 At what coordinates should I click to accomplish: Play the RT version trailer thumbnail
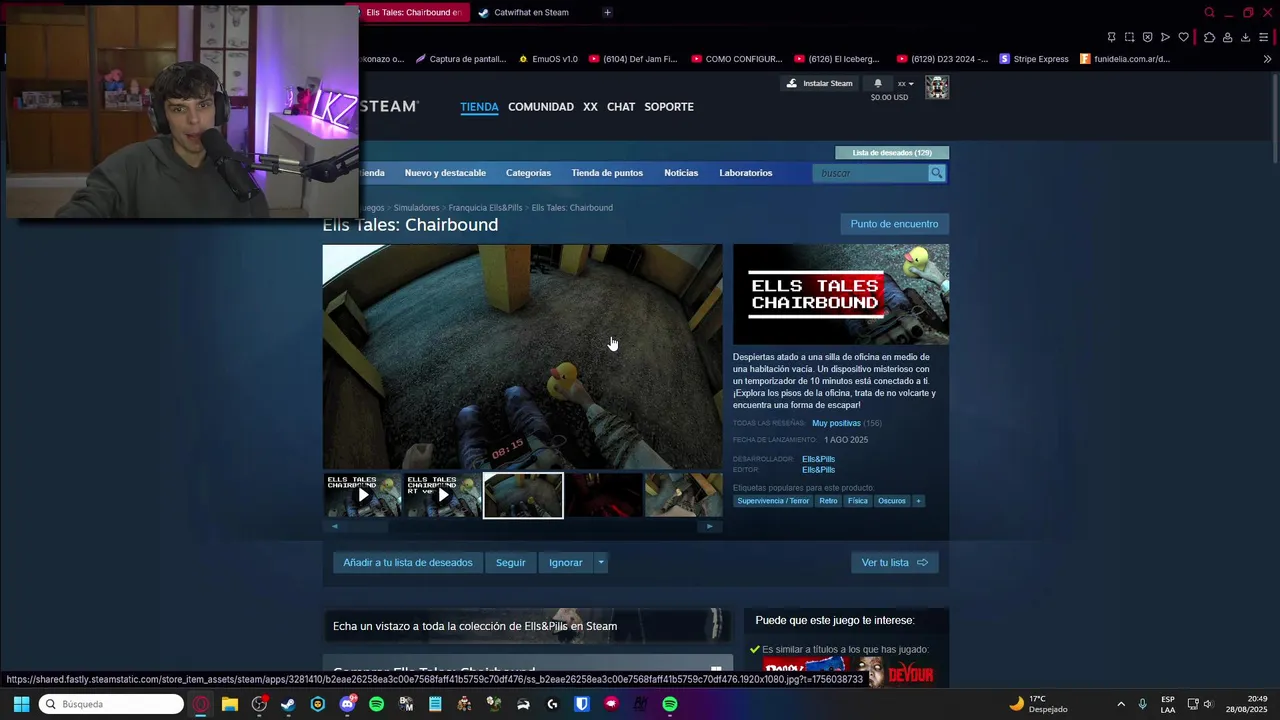pyautogui.click(x=443, y=495)
